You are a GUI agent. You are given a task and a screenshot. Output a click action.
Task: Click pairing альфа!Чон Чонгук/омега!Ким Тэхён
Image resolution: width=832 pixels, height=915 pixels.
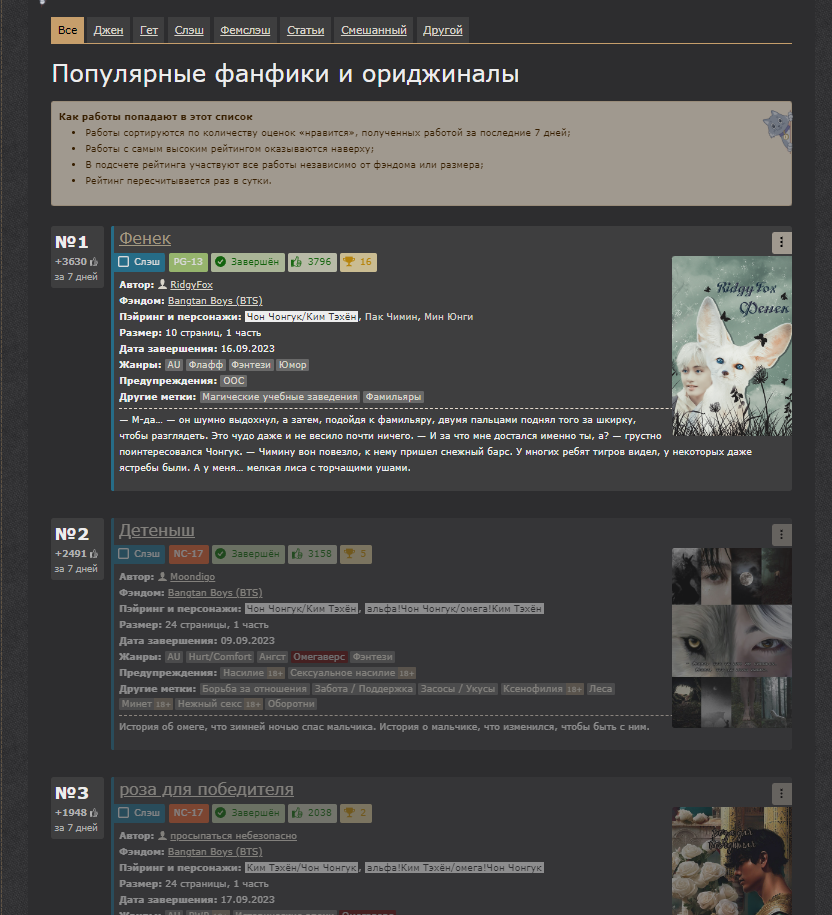point(454,608)
